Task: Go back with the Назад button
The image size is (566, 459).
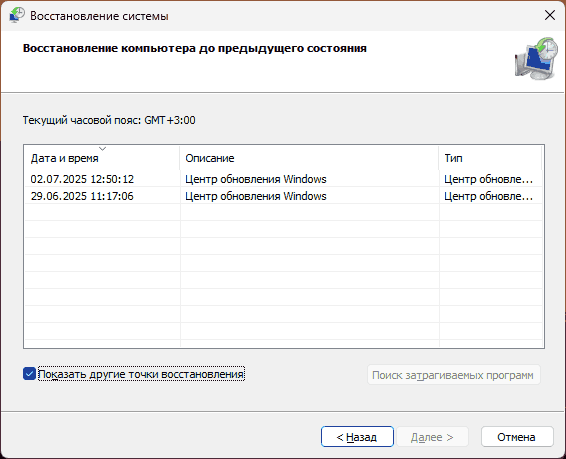Action: tap(357, 437)
